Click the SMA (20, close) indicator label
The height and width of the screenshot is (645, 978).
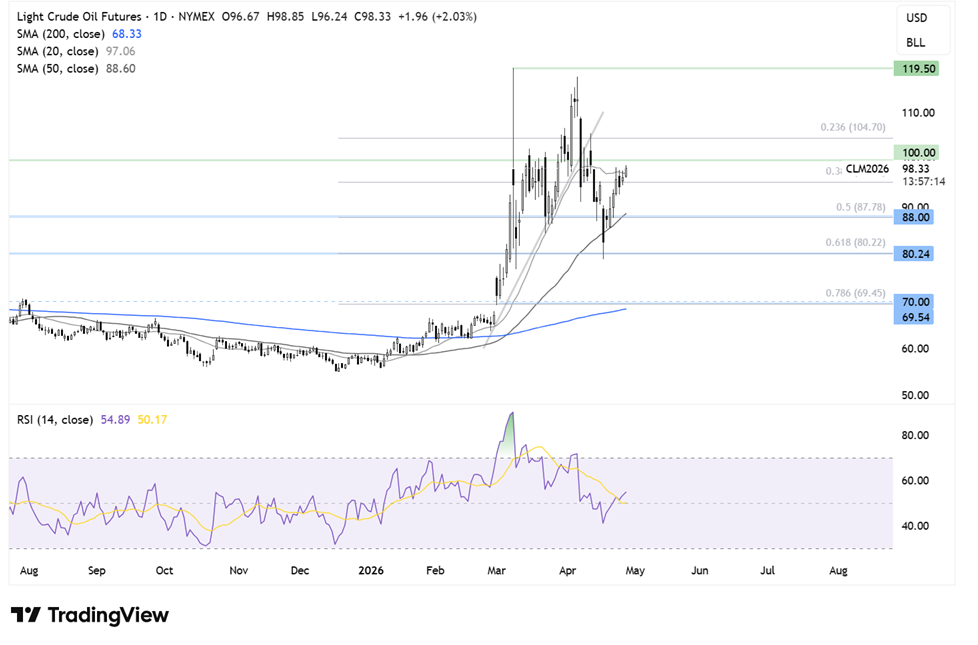59,52
